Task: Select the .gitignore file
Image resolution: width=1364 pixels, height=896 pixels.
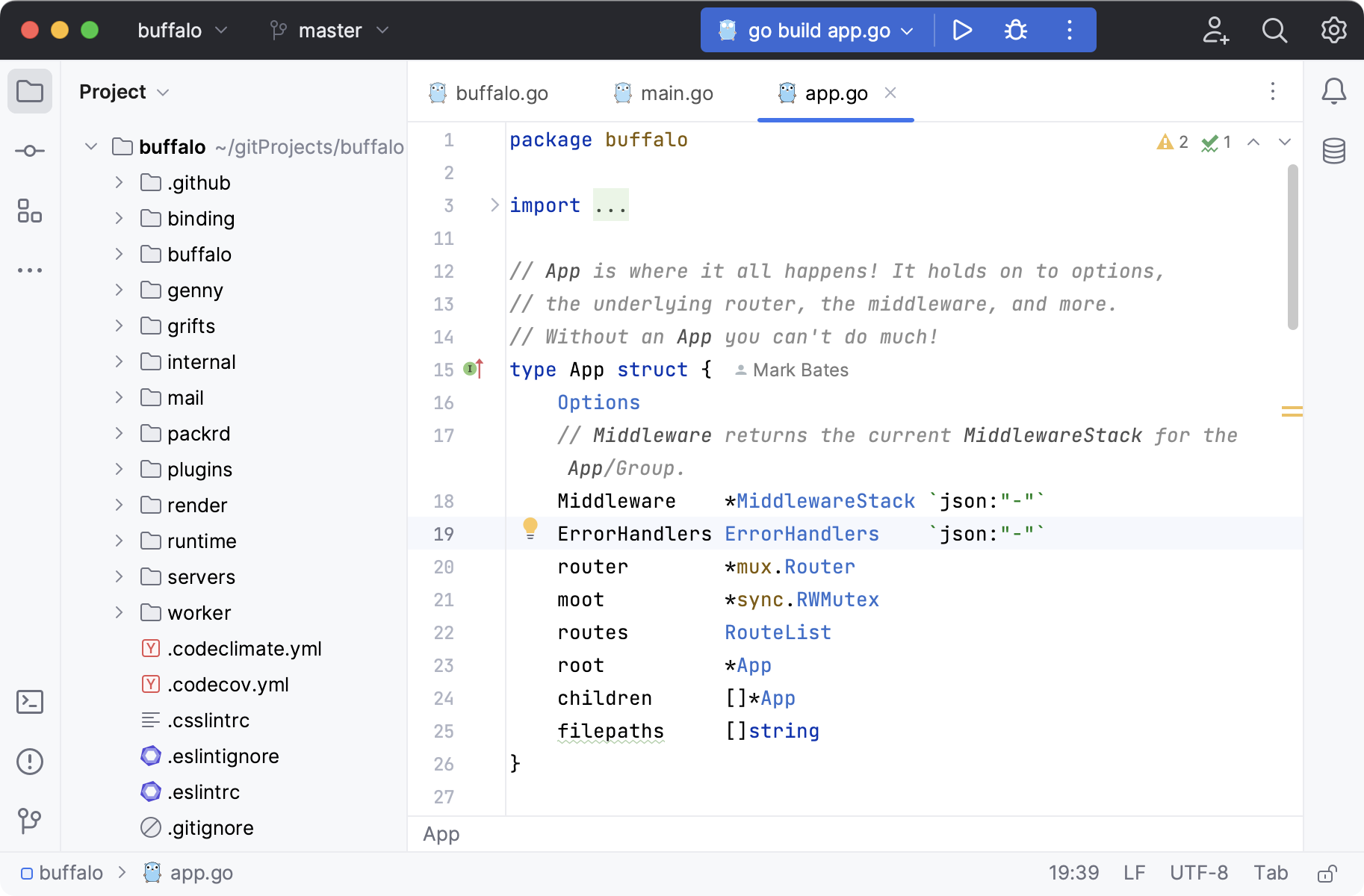Action: [197, 827]
